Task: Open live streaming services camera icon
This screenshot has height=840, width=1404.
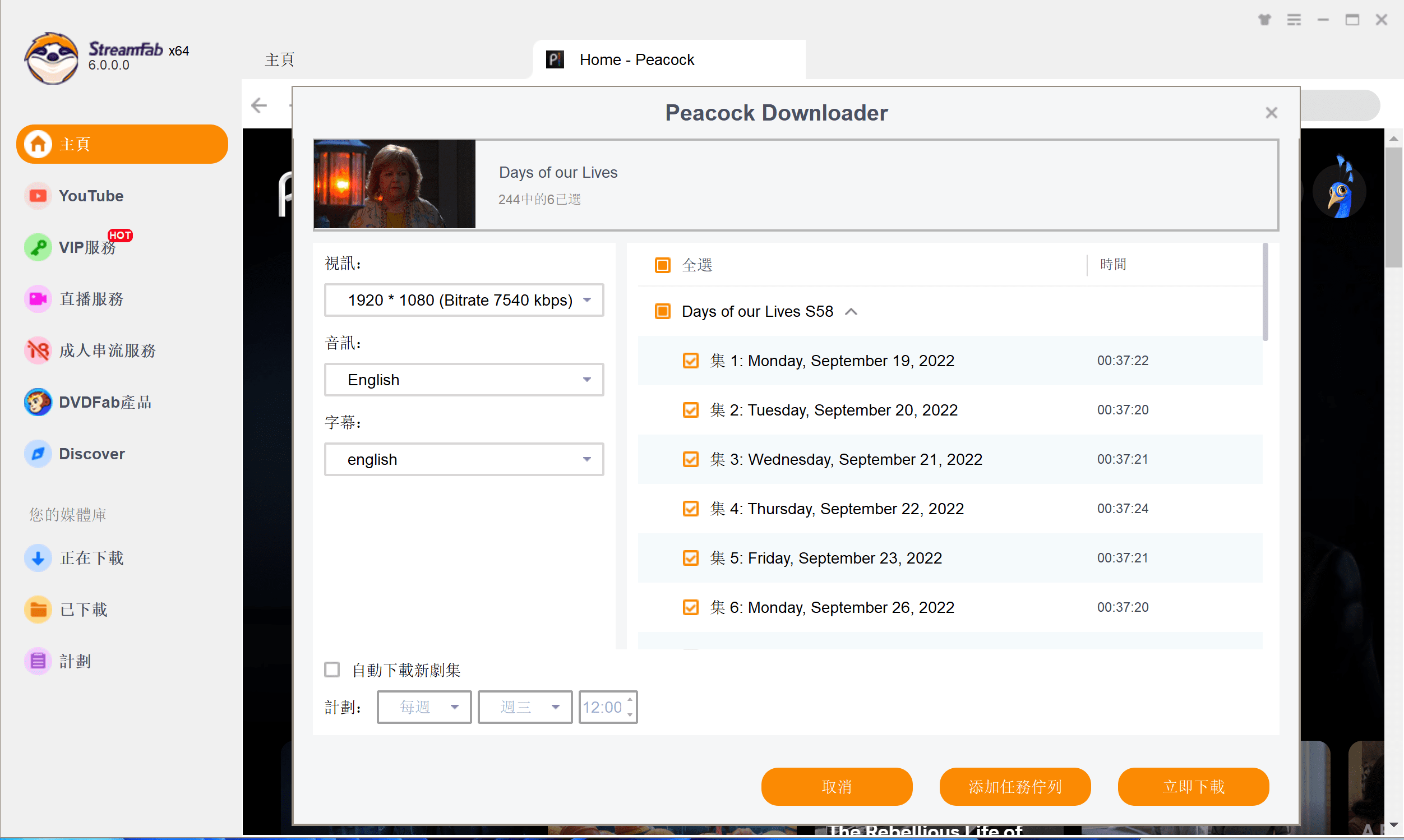Action: click(x=38, y=299)
